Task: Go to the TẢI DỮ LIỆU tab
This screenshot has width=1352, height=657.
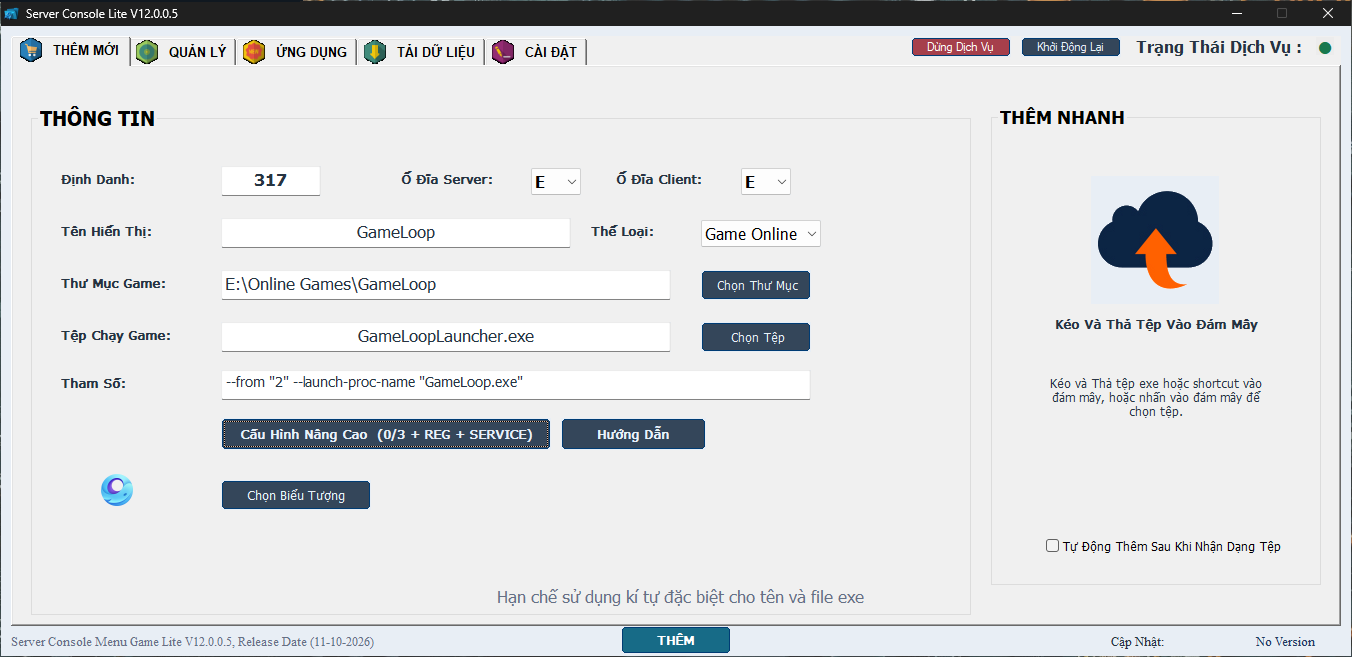Action: (x=421, y=52)
